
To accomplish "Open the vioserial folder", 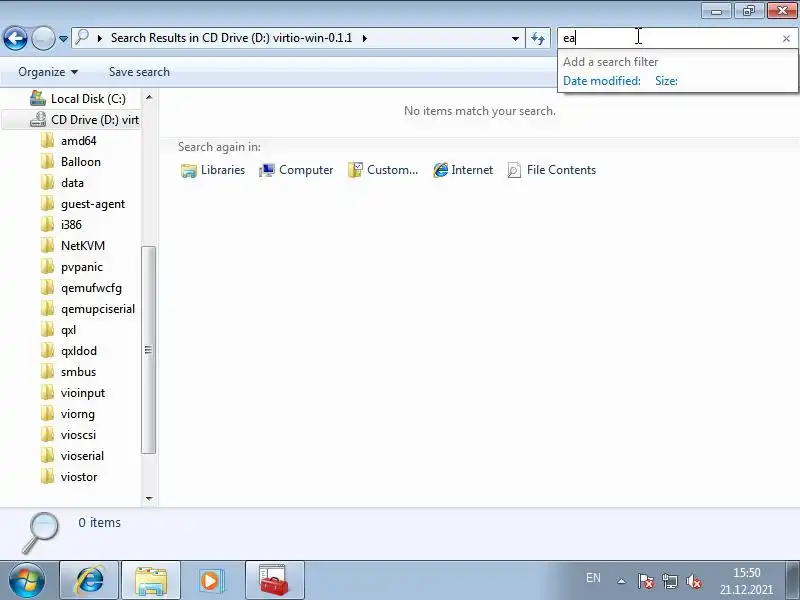I will click(x=82, y=456).
